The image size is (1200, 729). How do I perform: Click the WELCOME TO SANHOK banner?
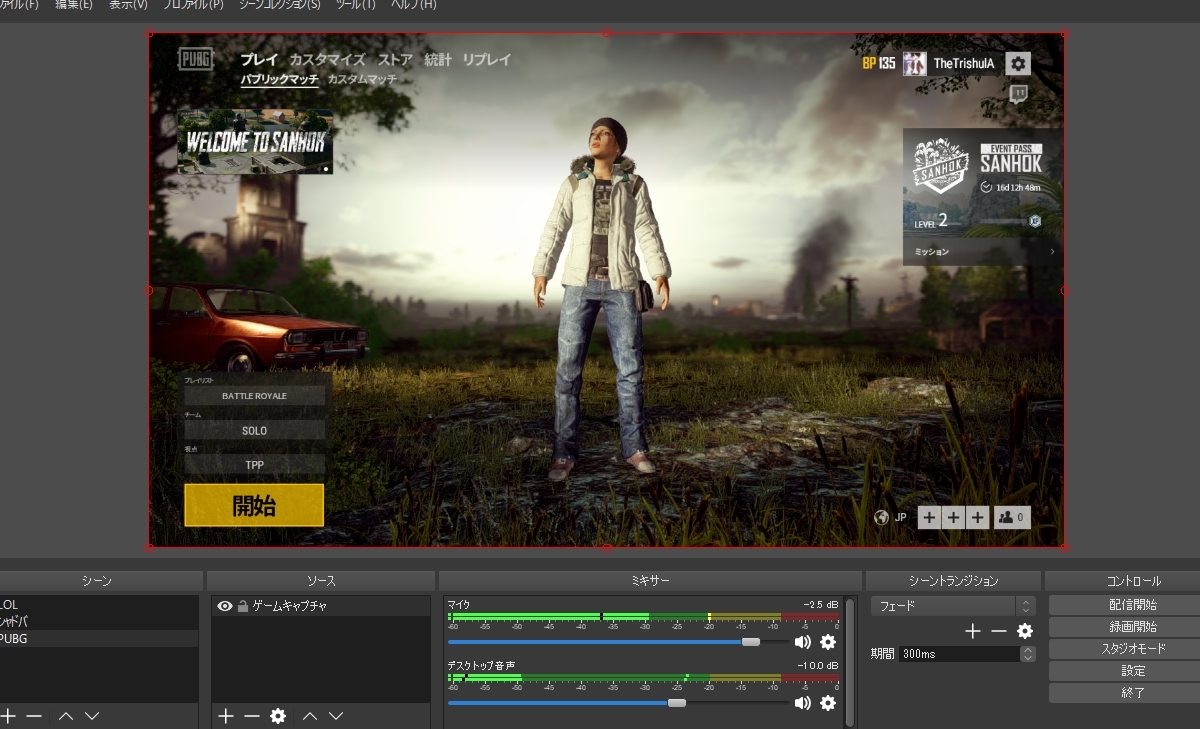click(255, 142)
